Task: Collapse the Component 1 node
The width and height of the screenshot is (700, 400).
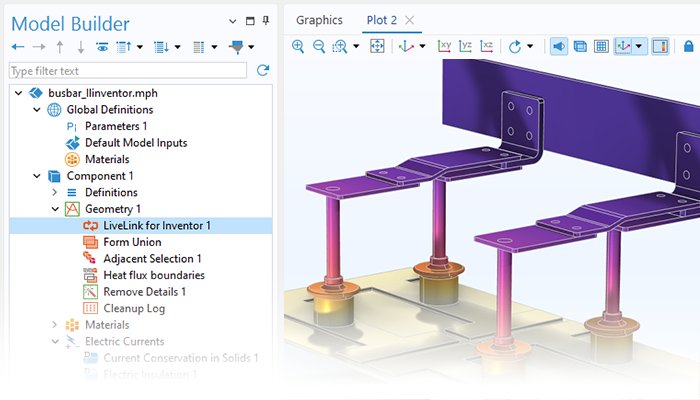Action: pyautogui.click(x=37, y=176)
